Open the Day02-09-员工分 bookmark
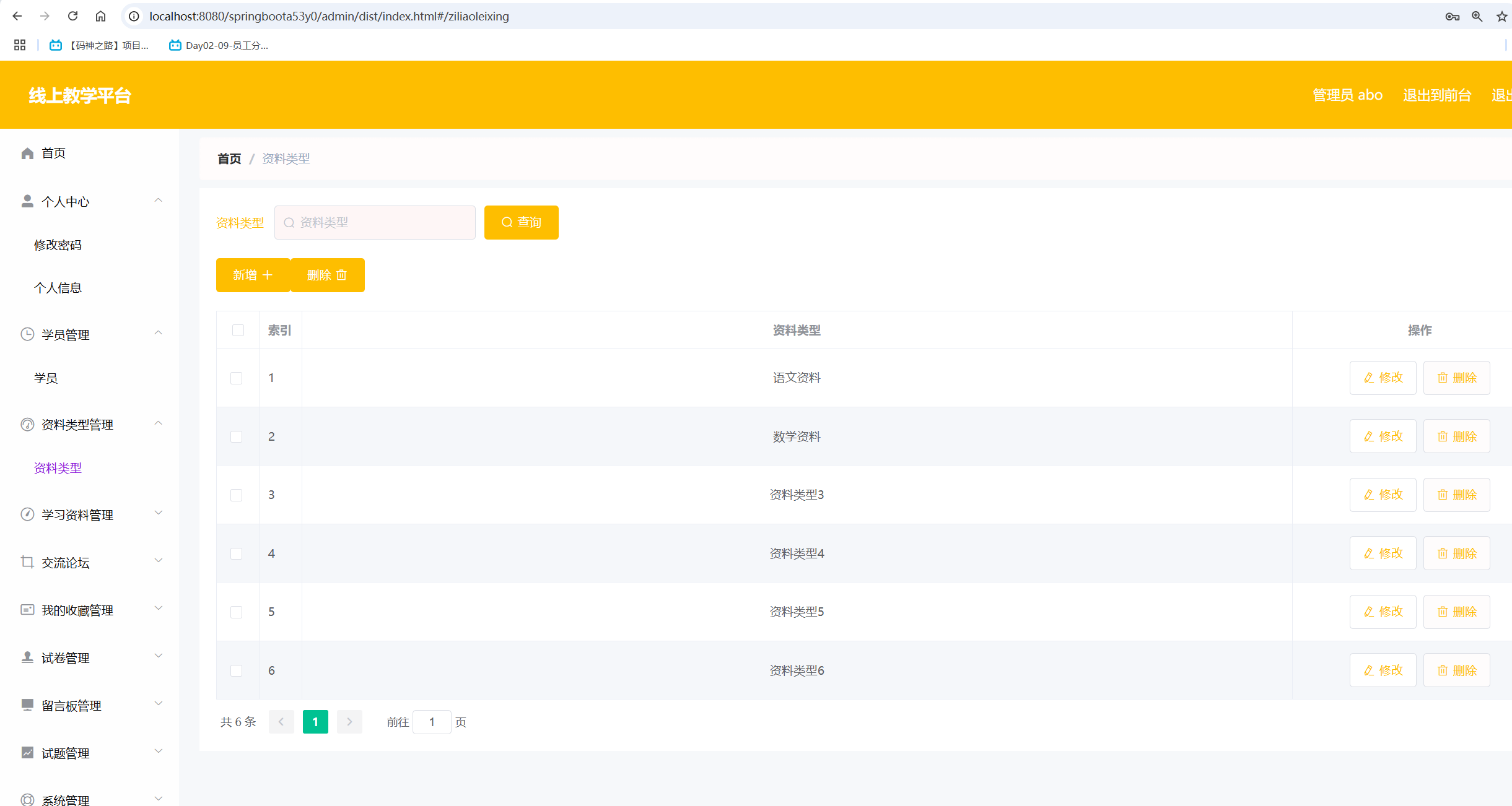 pos(219,45)
